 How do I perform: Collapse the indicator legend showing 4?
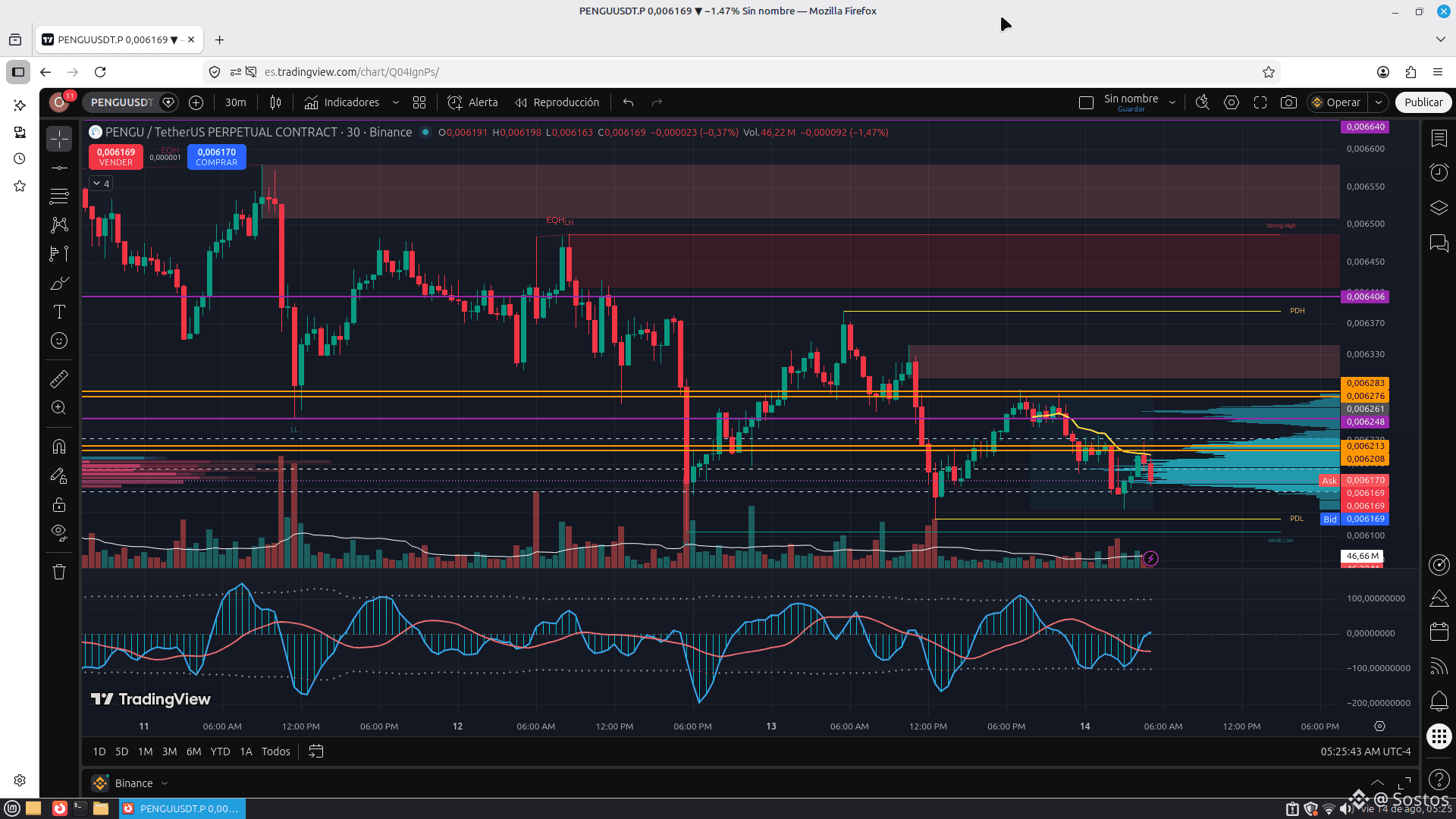point(102,184)
